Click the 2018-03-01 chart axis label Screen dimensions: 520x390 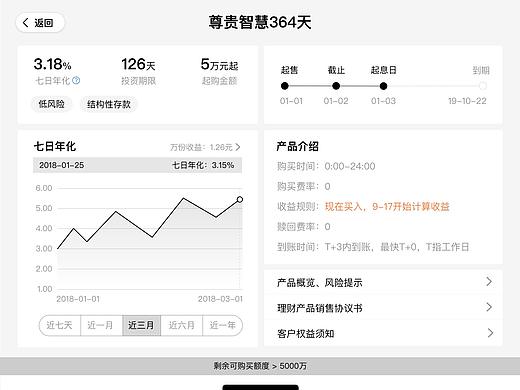pyautogui.click(x=220, y=299)
